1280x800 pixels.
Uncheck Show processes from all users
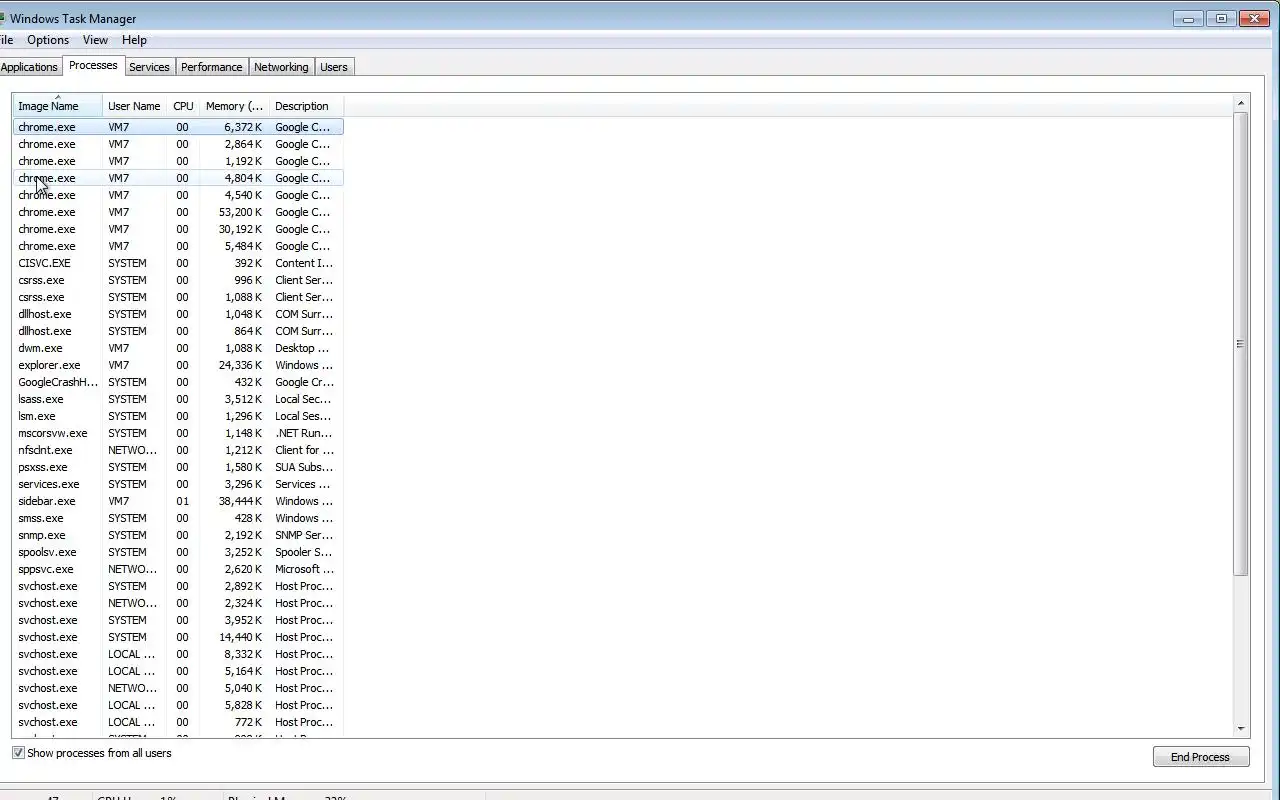click(18, 753)
